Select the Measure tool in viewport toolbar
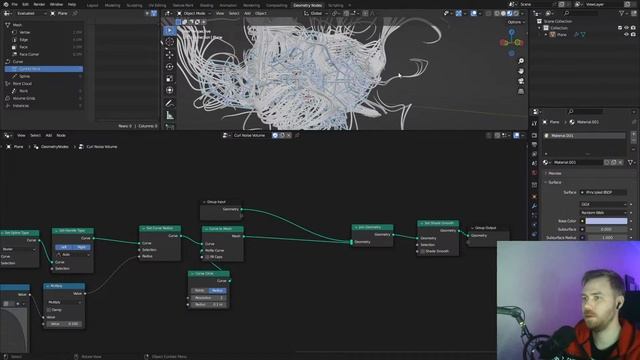This screenshot has height=360, width=640. tap(170, 116)
